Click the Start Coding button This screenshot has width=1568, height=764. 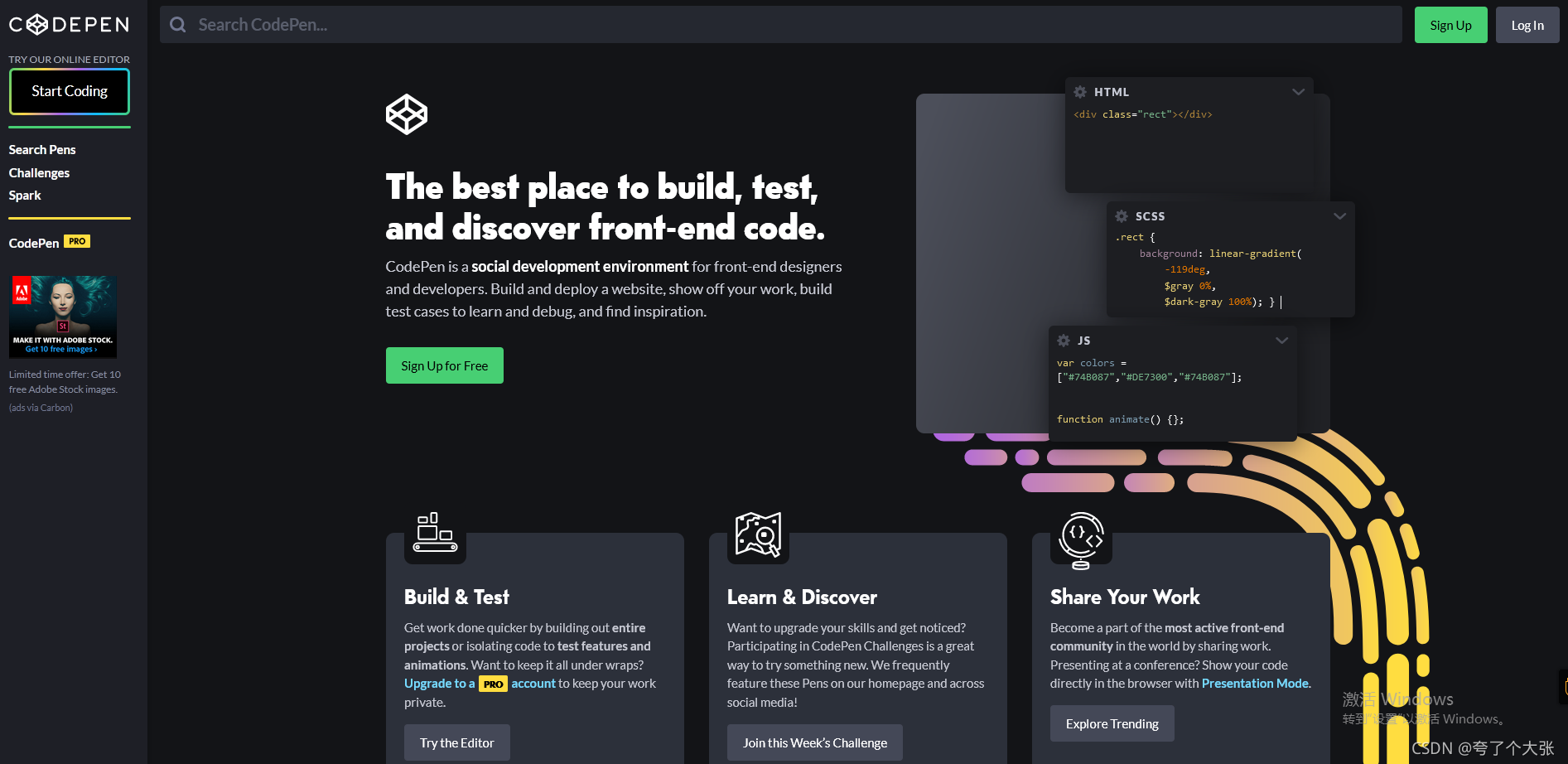coord(70,91)
